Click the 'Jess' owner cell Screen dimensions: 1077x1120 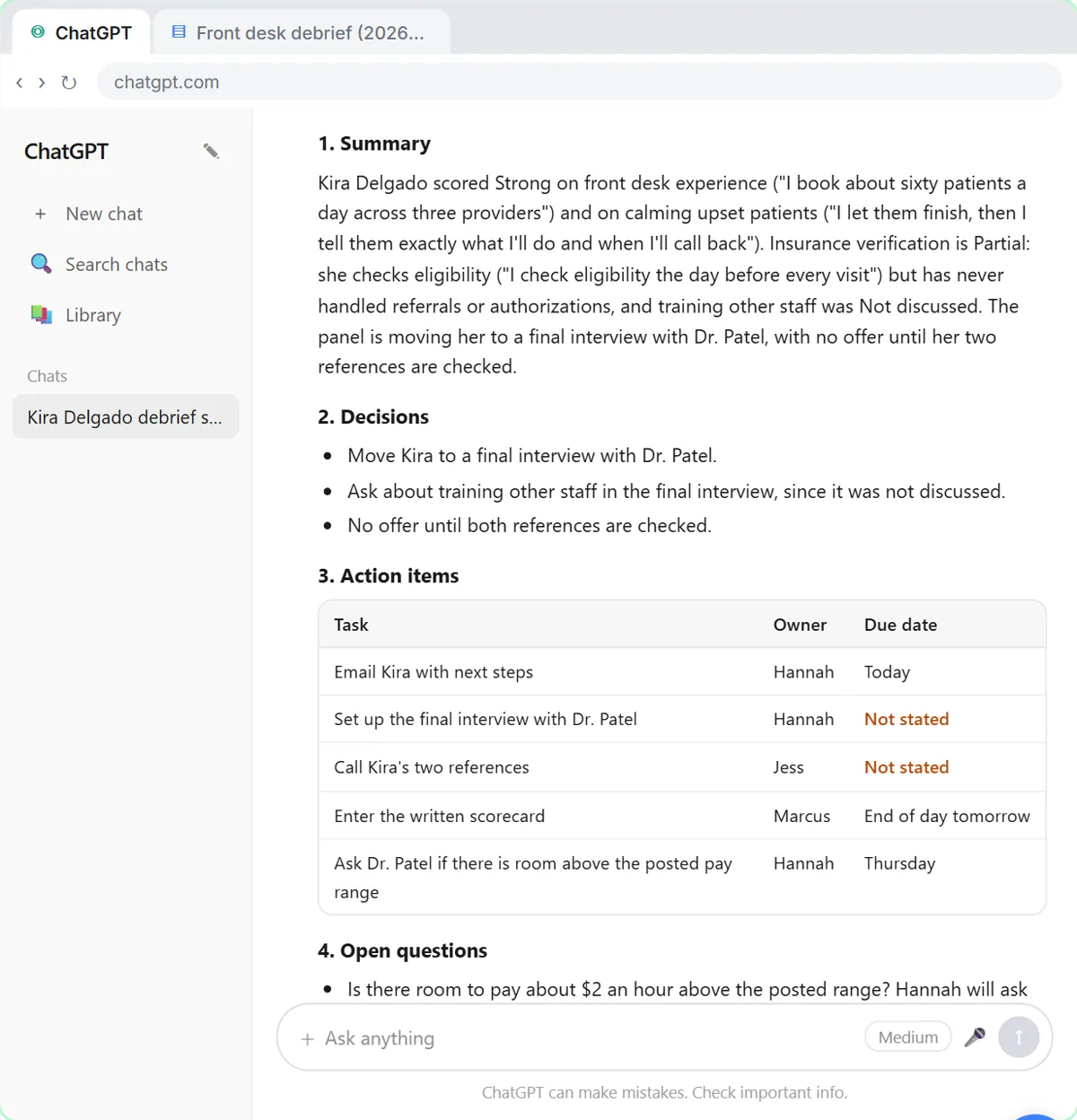point(789,767)
